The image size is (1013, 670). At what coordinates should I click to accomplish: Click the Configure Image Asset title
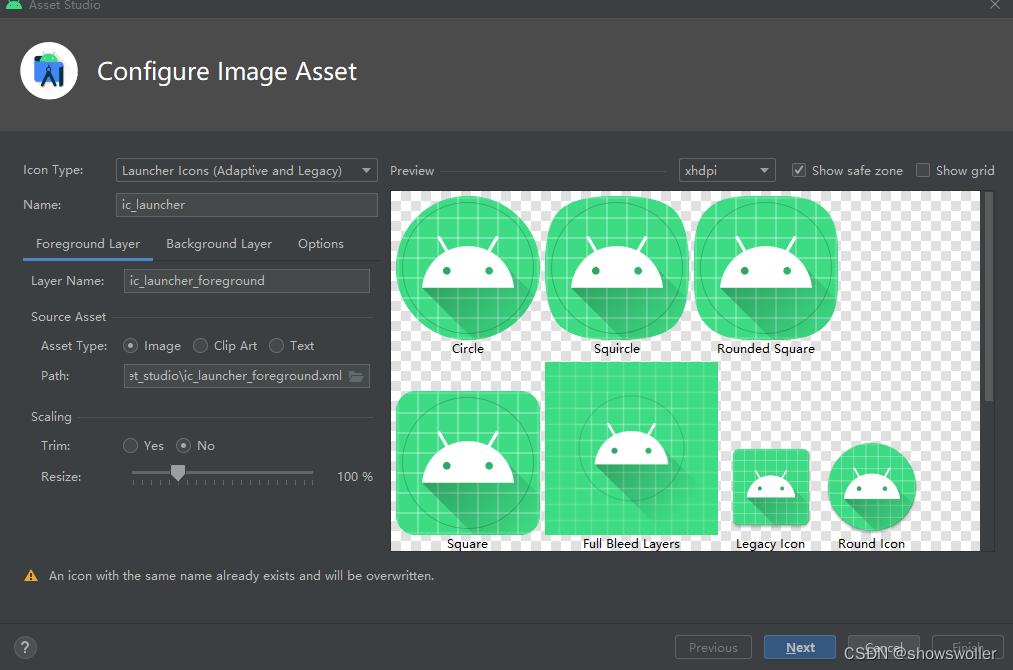(x=227, y=71)
